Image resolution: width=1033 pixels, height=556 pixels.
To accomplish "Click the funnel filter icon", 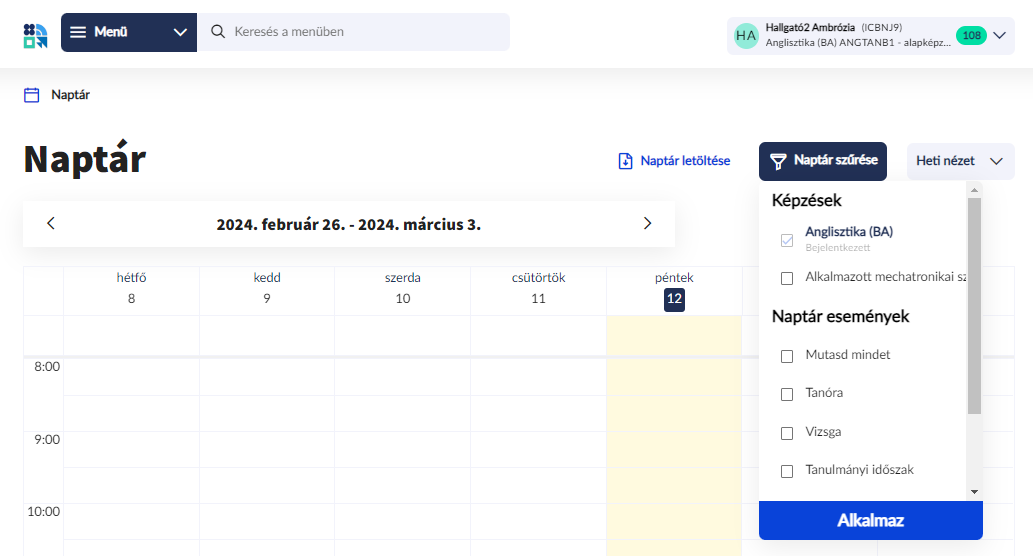I will point(778,161).
